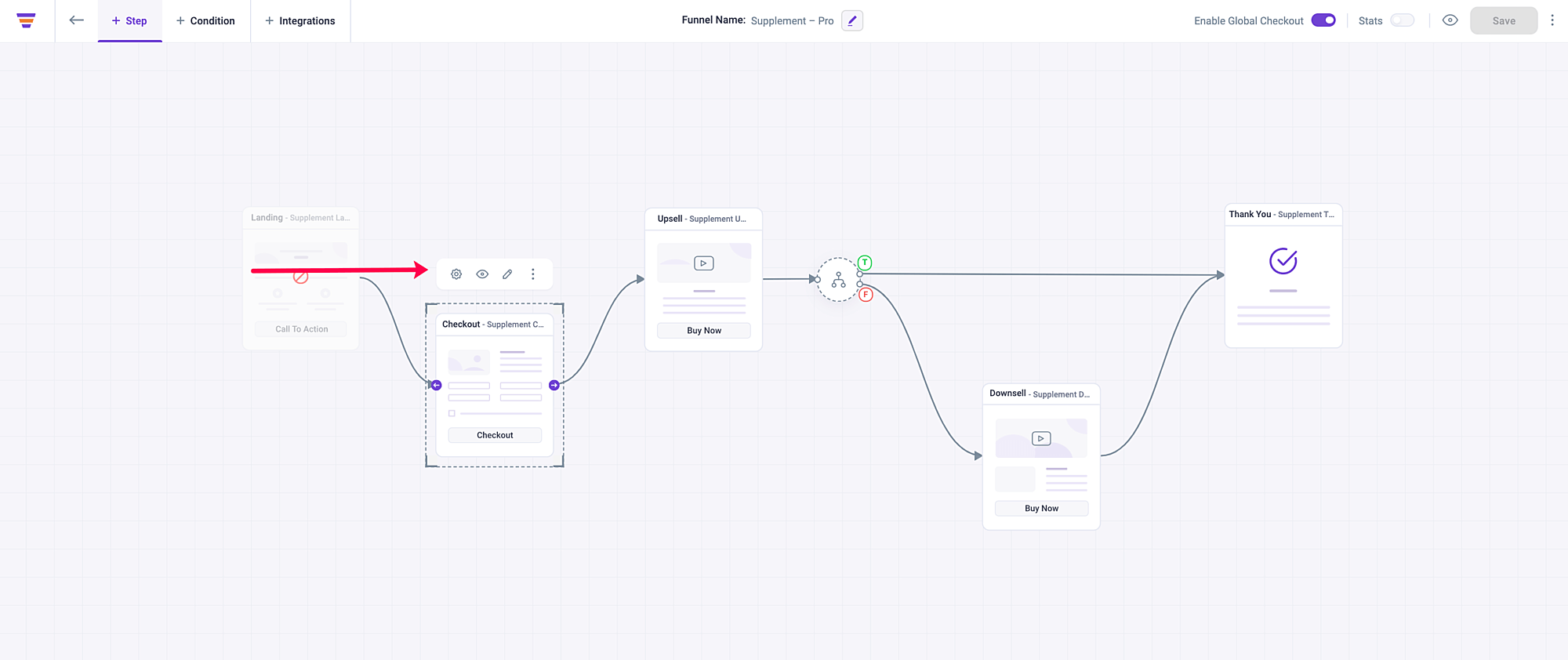Toggle Enable Global Checkout switch
The width and height of the screenshot is (1568, 660).
tap(1323, 20)
